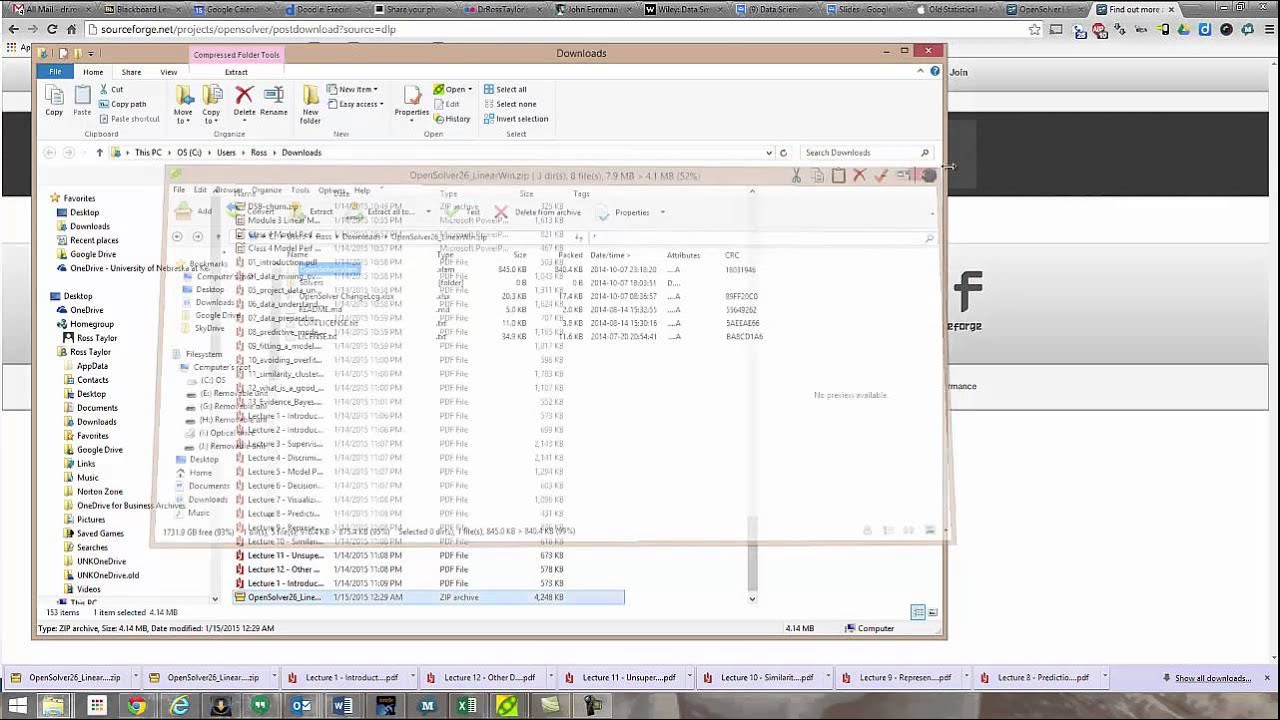Open Lecture 11 - Unsuper...pdf download
The width and height of the screenshot is (1280, 720).
click(620, 678)
